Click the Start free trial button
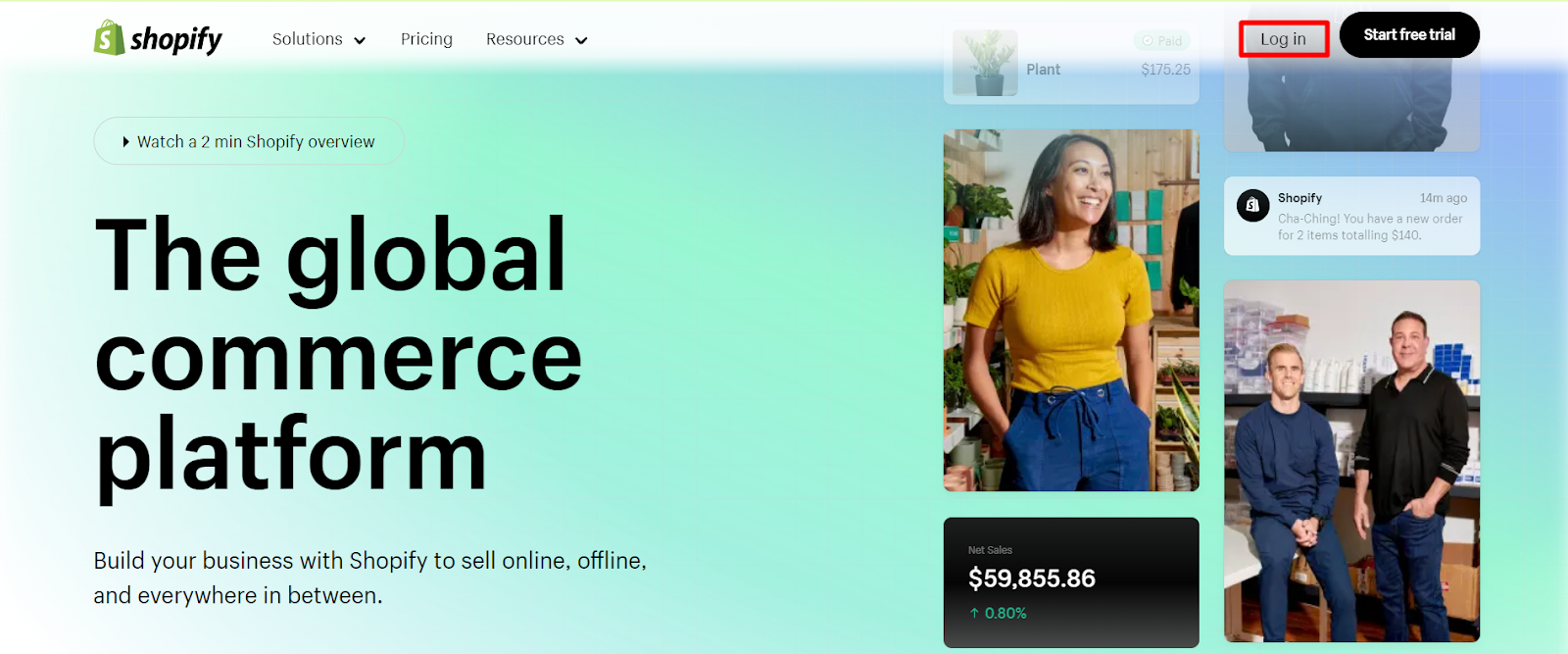The height and width of the screenshot is (654, 1568). (x=1409, y=34)
